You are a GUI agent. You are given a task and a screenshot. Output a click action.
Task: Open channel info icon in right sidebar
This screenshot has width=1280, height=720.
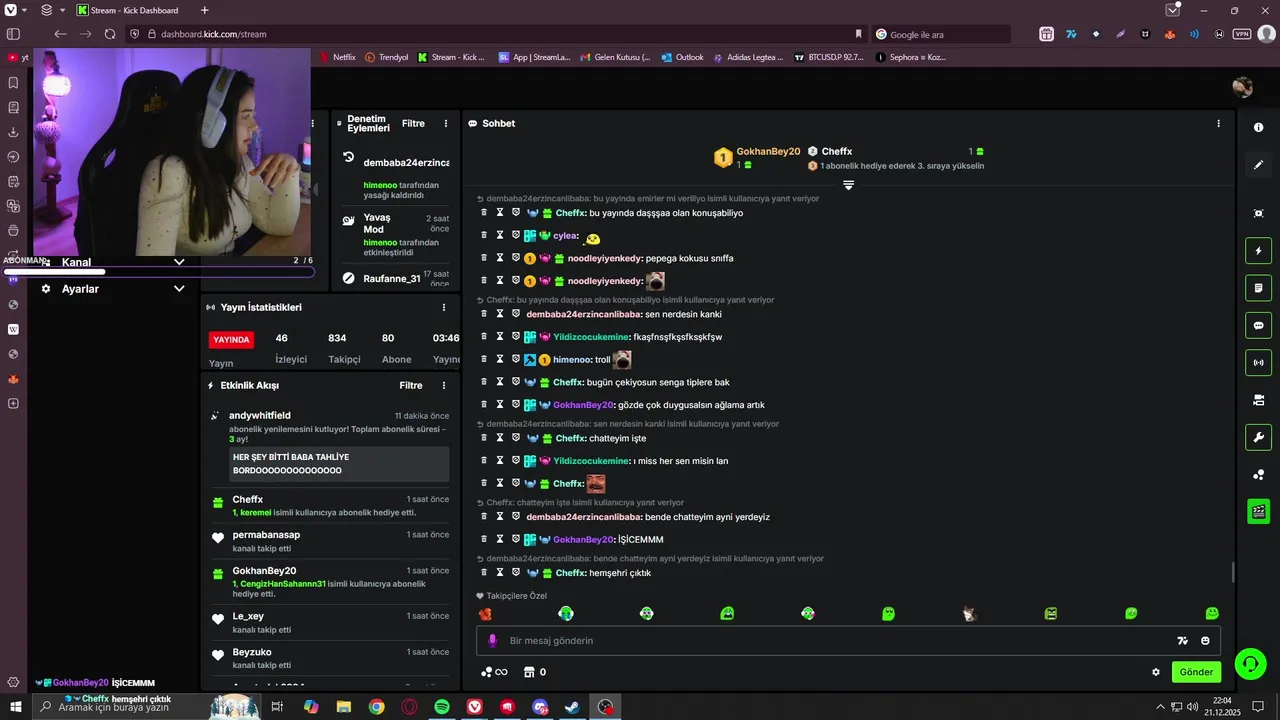pyautogui.click(x=1258, y=127)
